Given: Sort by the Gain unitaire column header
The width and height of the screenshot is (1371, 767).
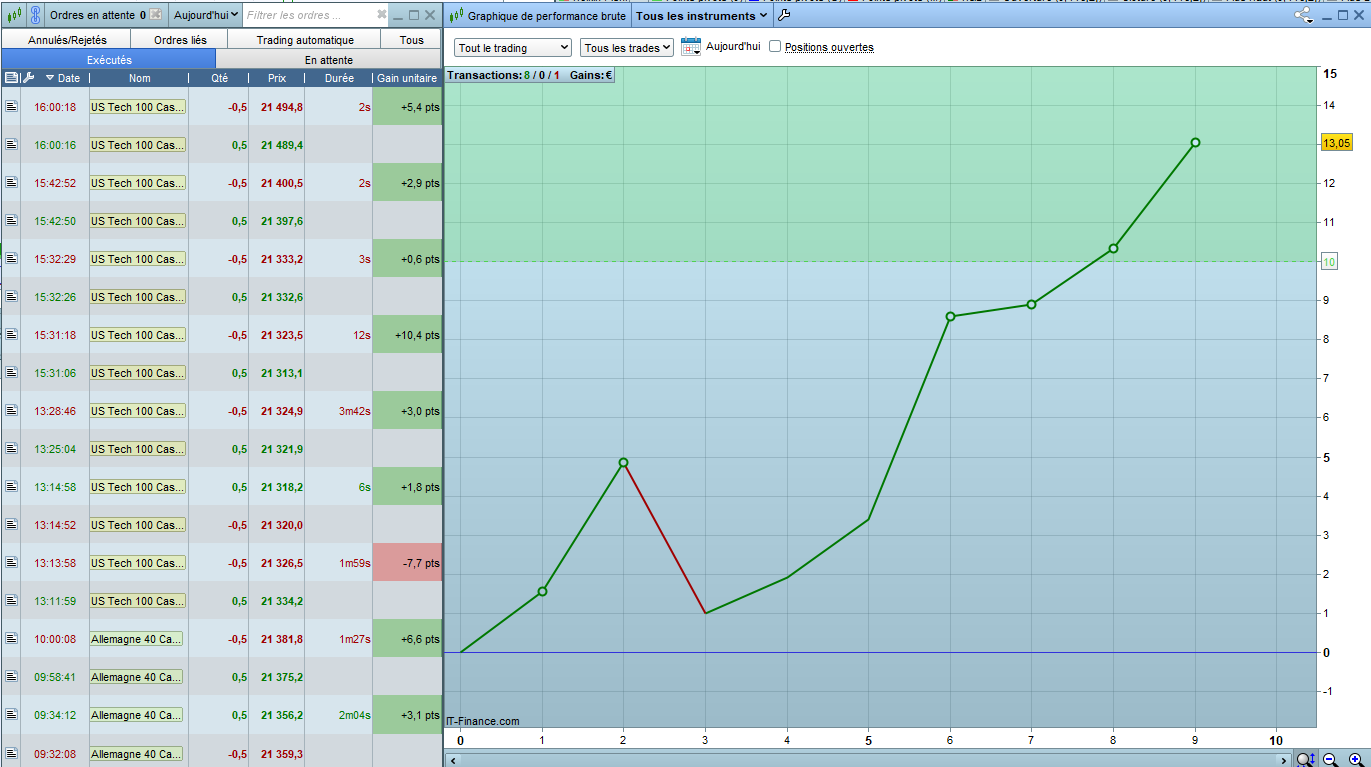Looking at the screenshot, I should click(x=407, y=78).
